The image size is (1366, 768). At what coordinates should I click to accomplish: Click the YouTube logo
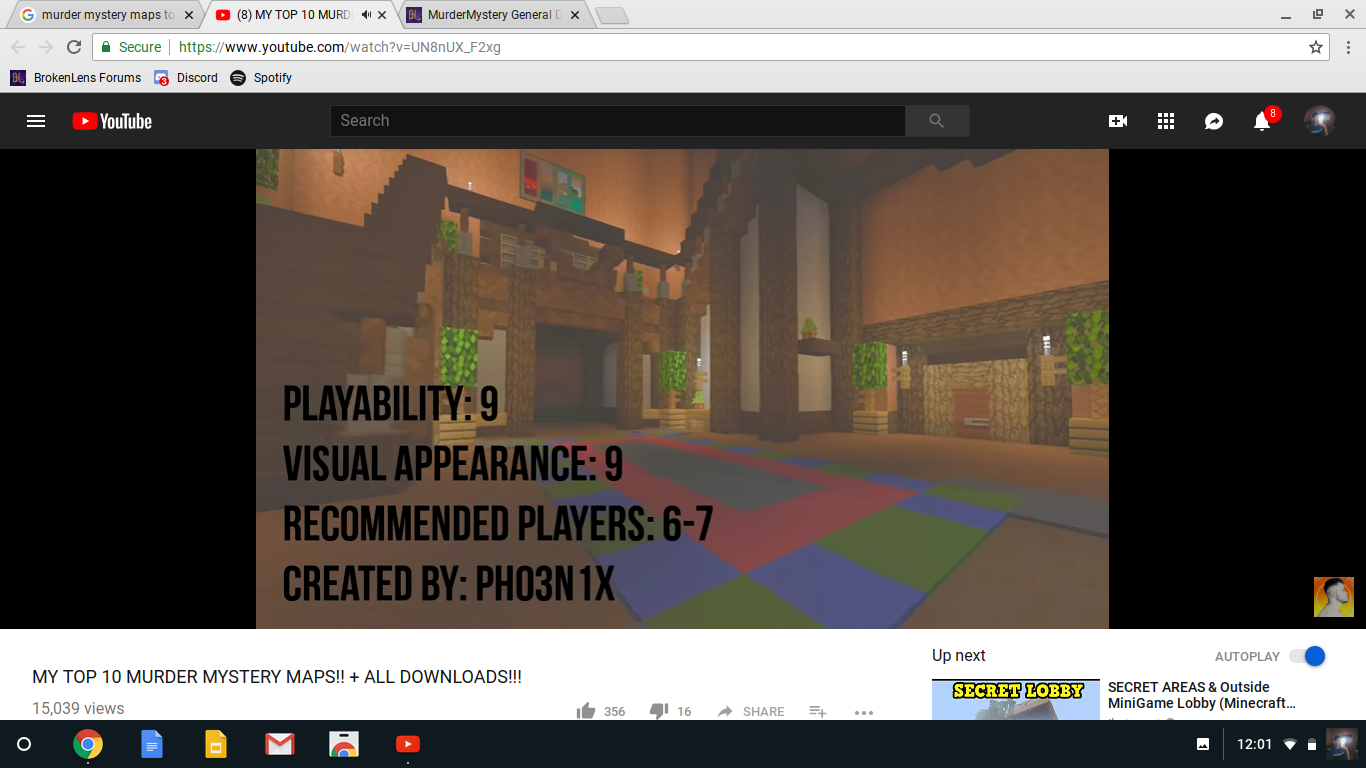click(112, 121)
